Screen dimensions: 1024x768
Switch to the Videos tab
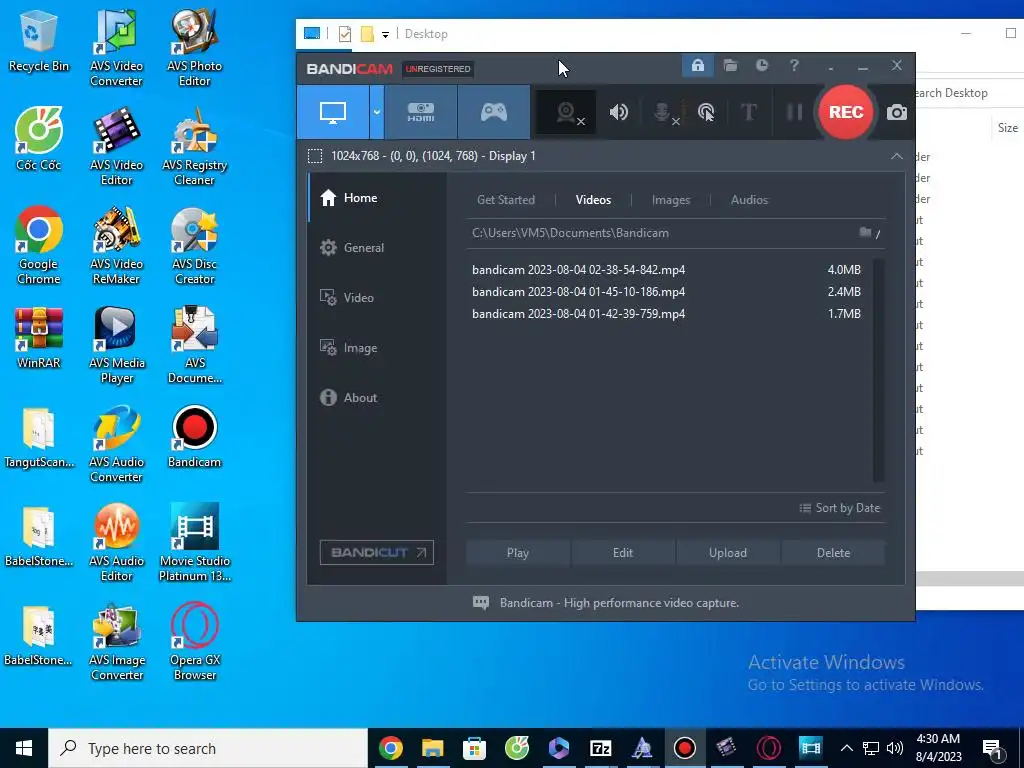(x=593, y=200)
